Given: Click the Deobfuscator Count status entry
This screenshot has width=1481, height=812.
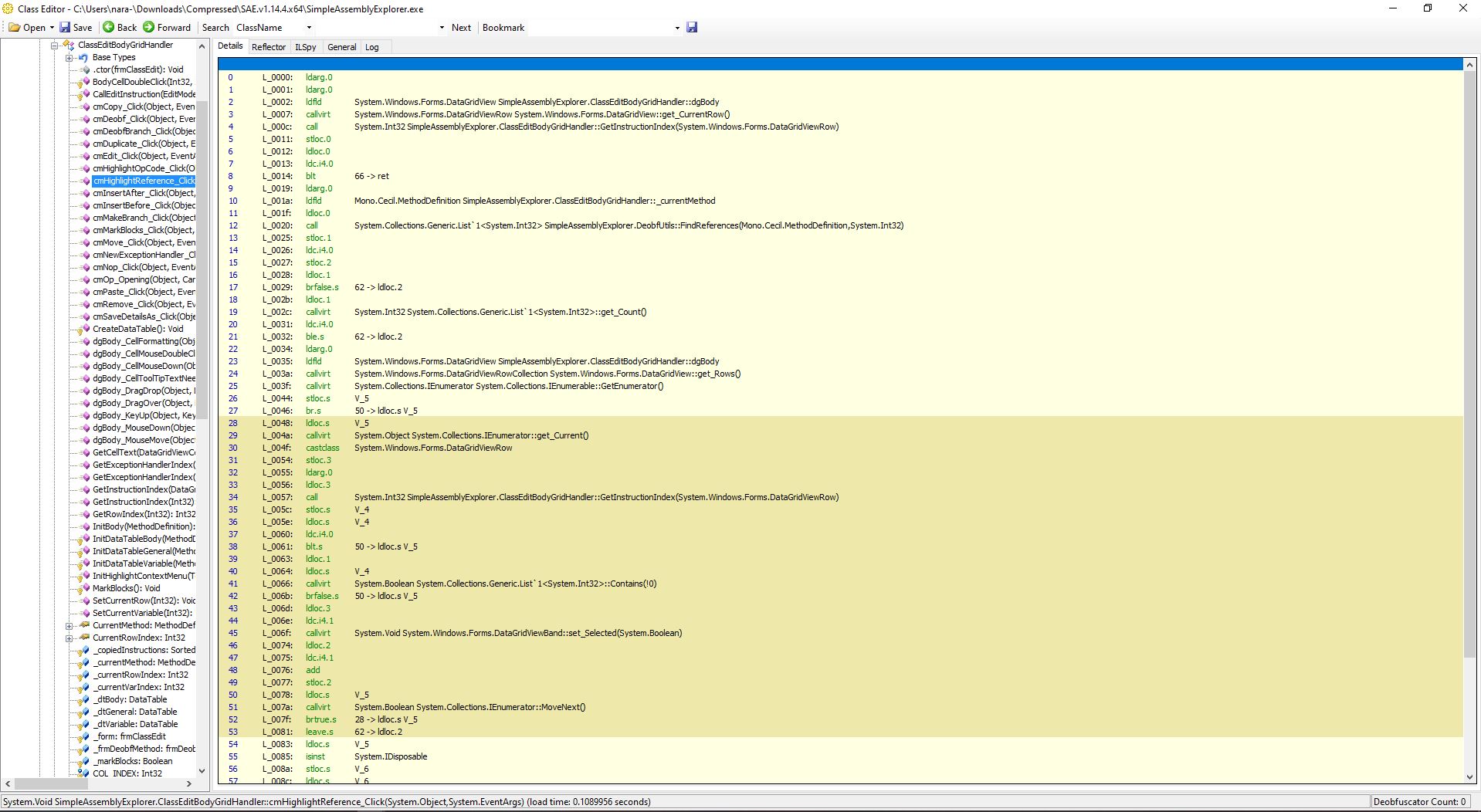Looking at the screenshot, I should 1419,802.
